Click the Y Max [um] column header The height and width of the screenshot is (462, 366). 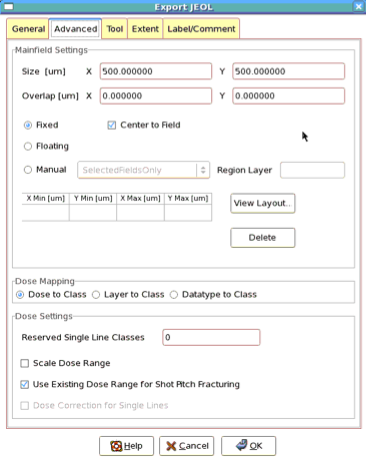coord(188,199)
